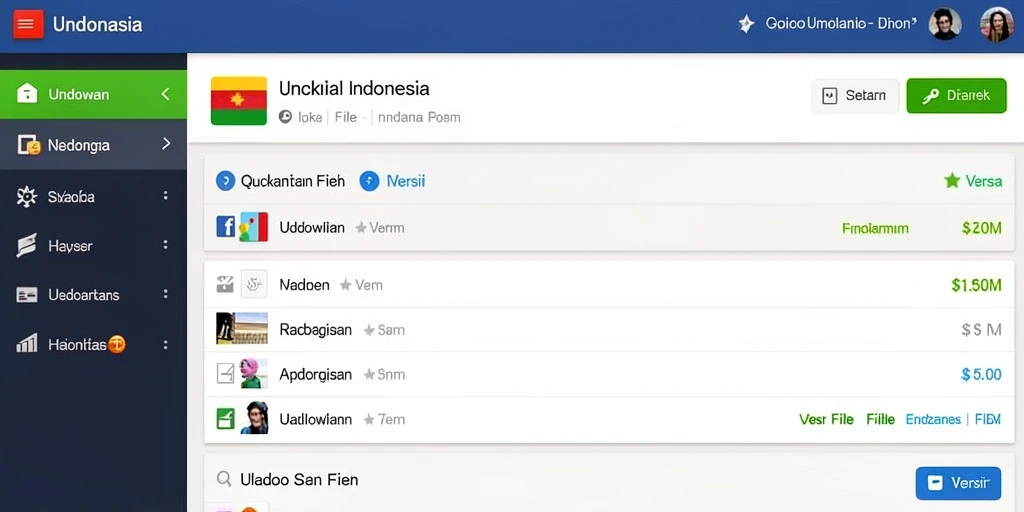Click the Syaoba gear icon

click(x=27, y=197)
